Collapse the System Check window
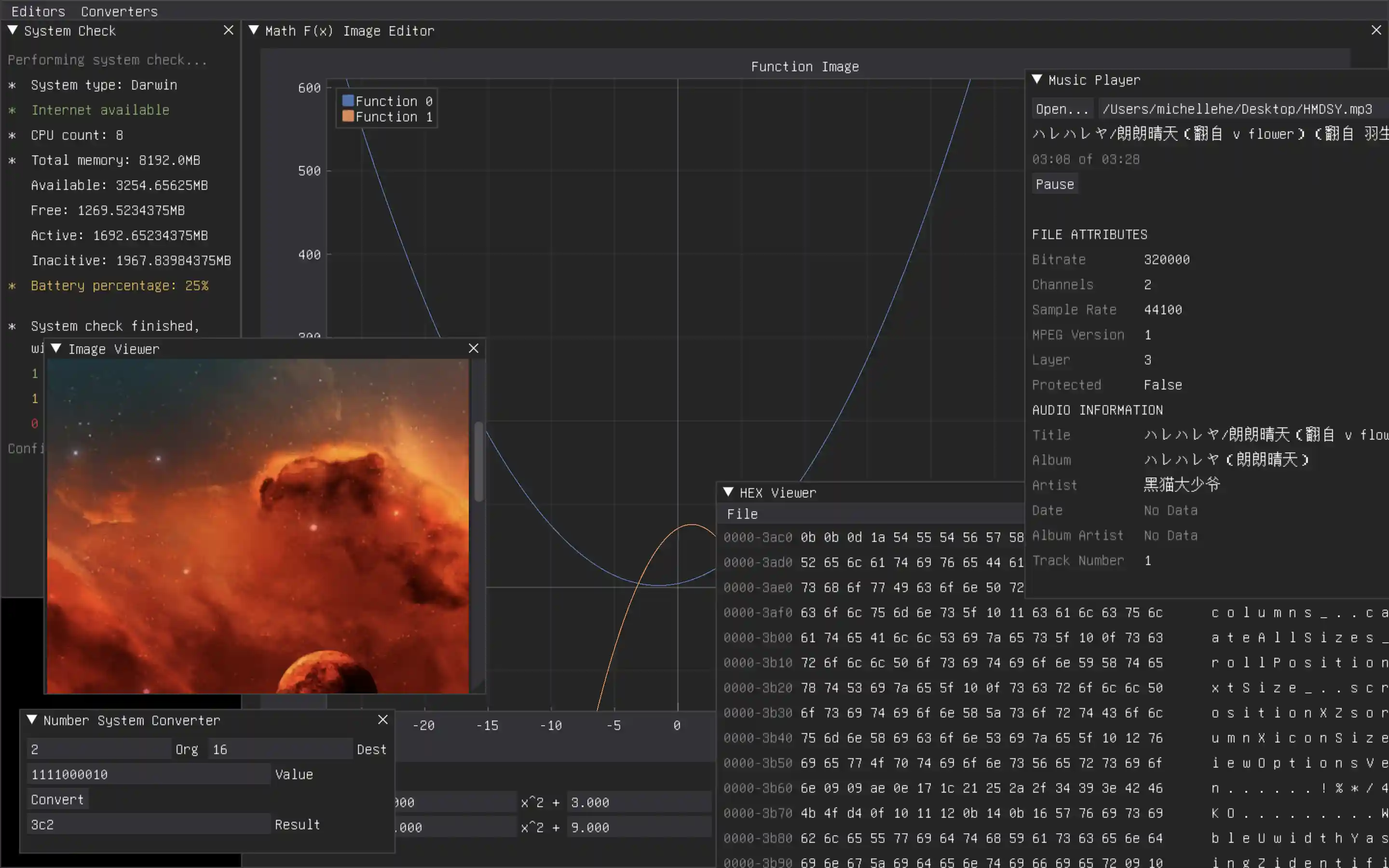Image resolution: width=1389 pixels, height=868 pixels. tap(12, 30)
